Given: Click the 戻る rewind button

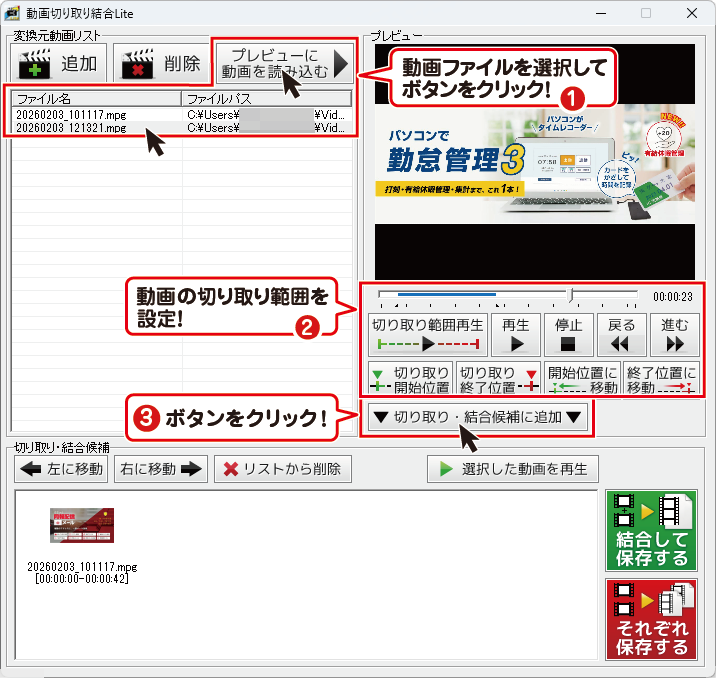Looking at the screenshot, I should (622, 335).
